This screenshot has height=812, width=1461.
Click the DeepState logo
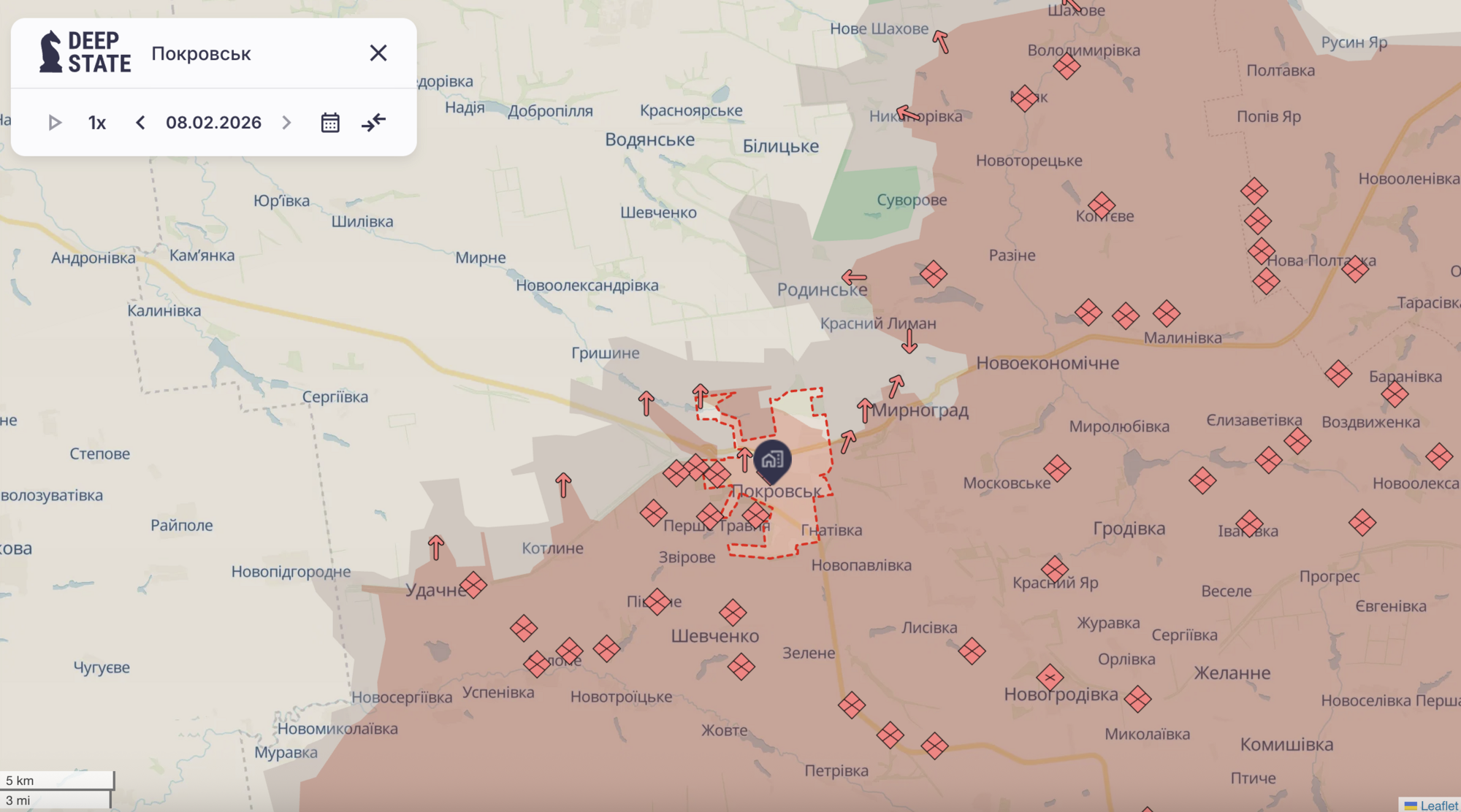[85, 53]
